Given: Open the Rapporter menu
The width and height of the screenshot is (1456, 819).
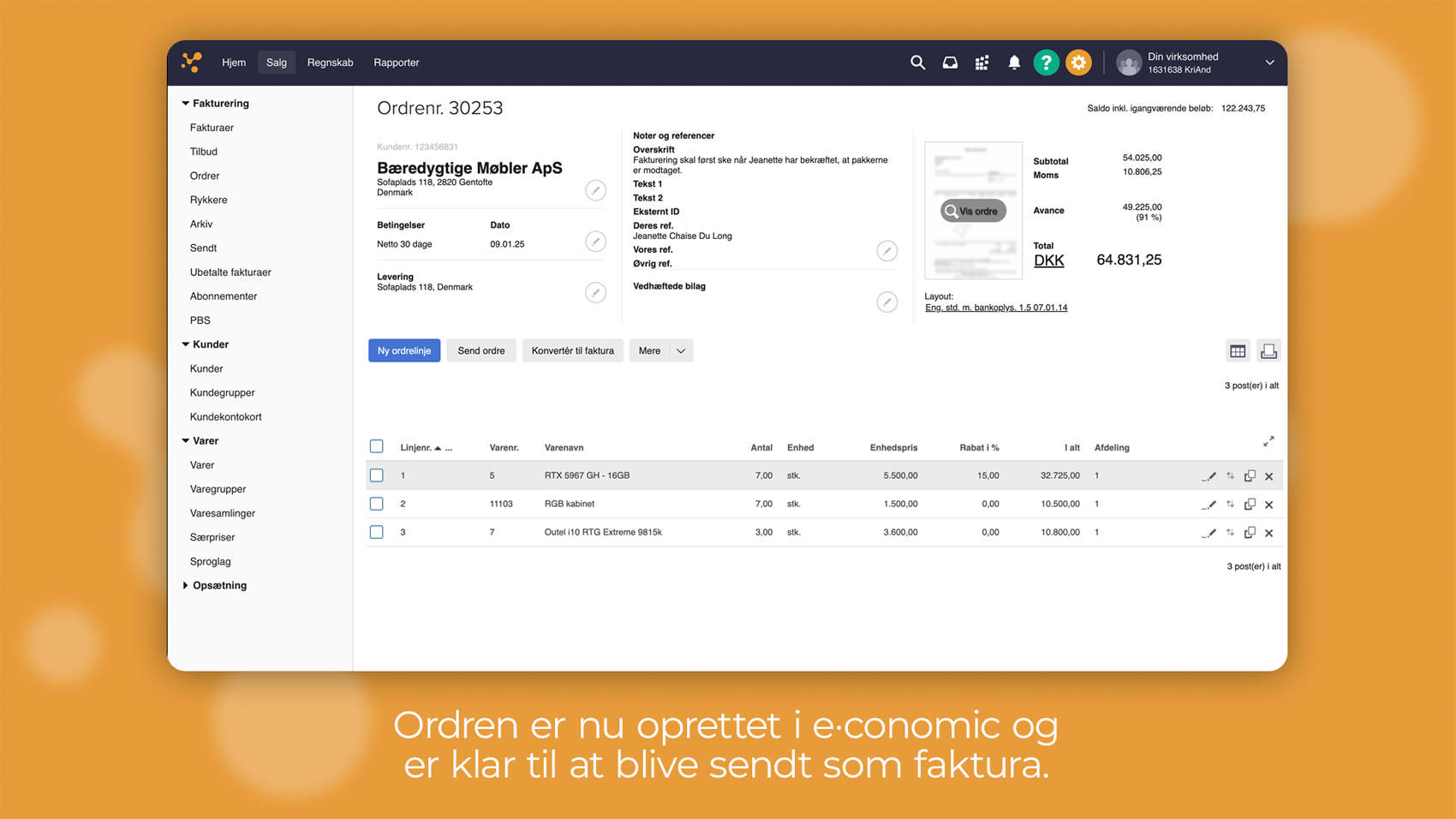Looking at the screenshot, I should (396, 63).
